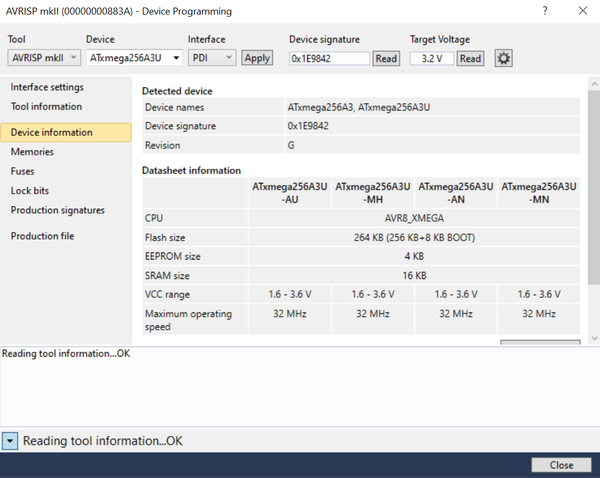Click the scrollbar down arrow
This screenshot has width=600, height=478.
click(594, 338)
